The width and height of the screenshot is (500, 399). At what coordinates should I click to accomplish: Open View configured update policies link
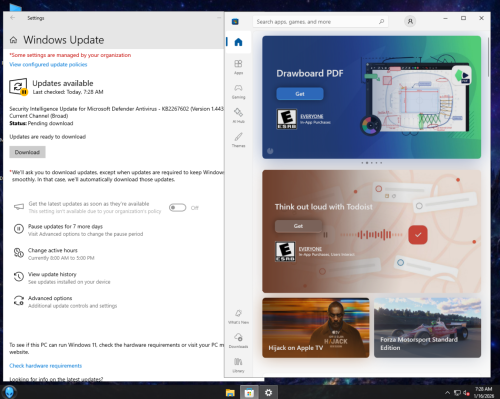[48, 64]
